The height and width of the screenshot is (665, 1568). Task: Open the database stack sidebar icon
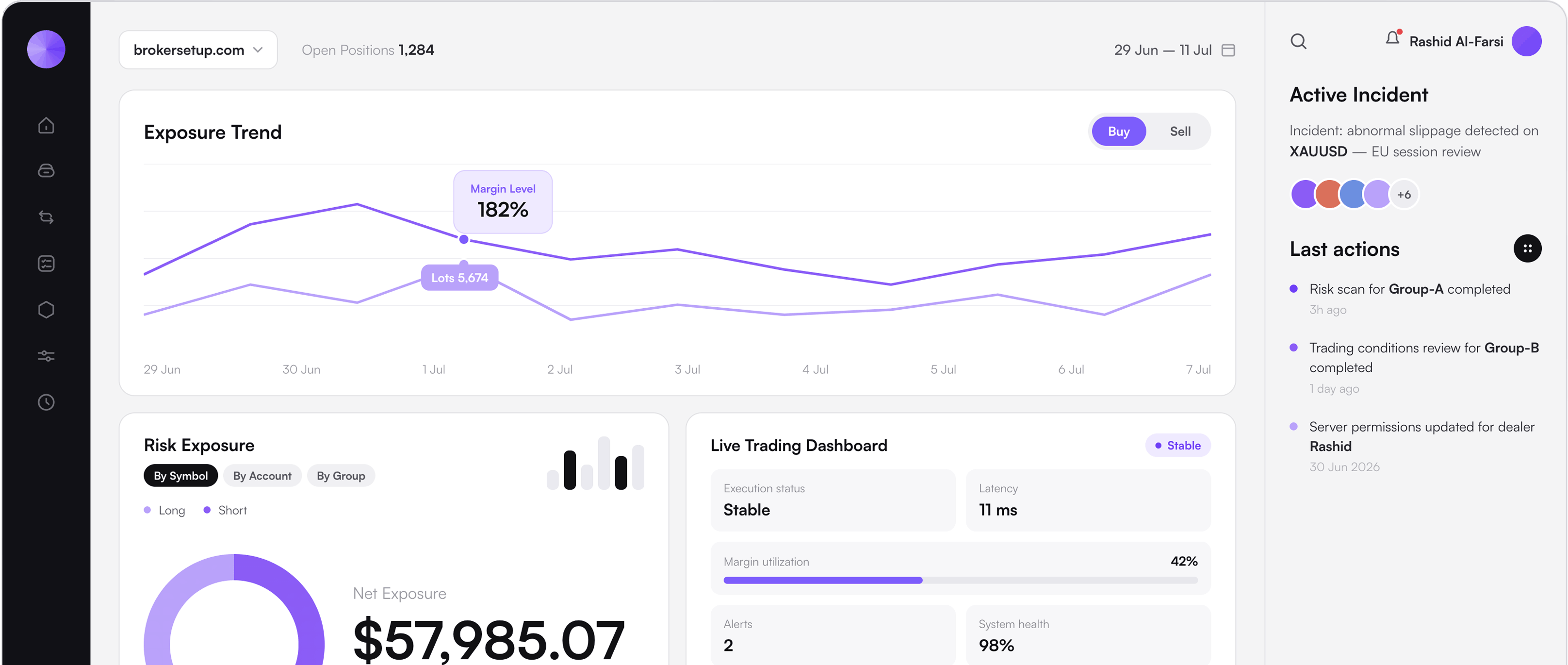pyautogui.click(x=46, y=170)
